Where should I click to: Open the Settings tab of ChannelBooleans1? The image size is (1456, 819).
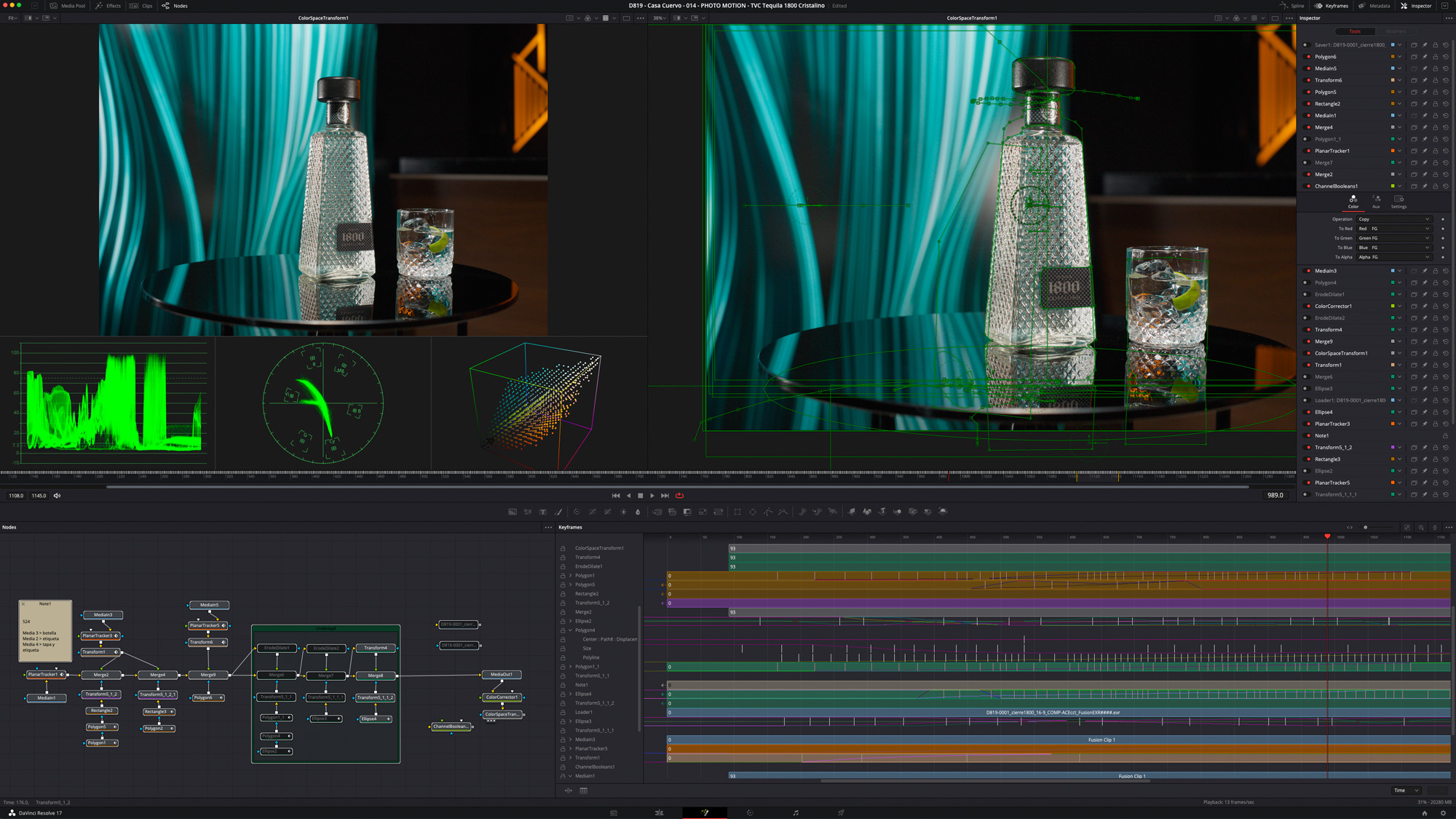[x=1398, y=202]
